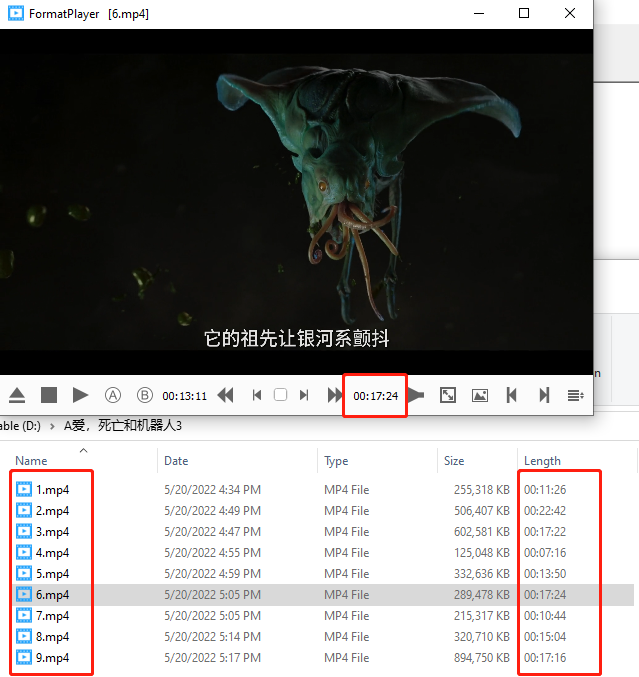Click the video file icon of 3.mp4
The width and height of the screenshot is (639, 677).
[x=24, y=531]
